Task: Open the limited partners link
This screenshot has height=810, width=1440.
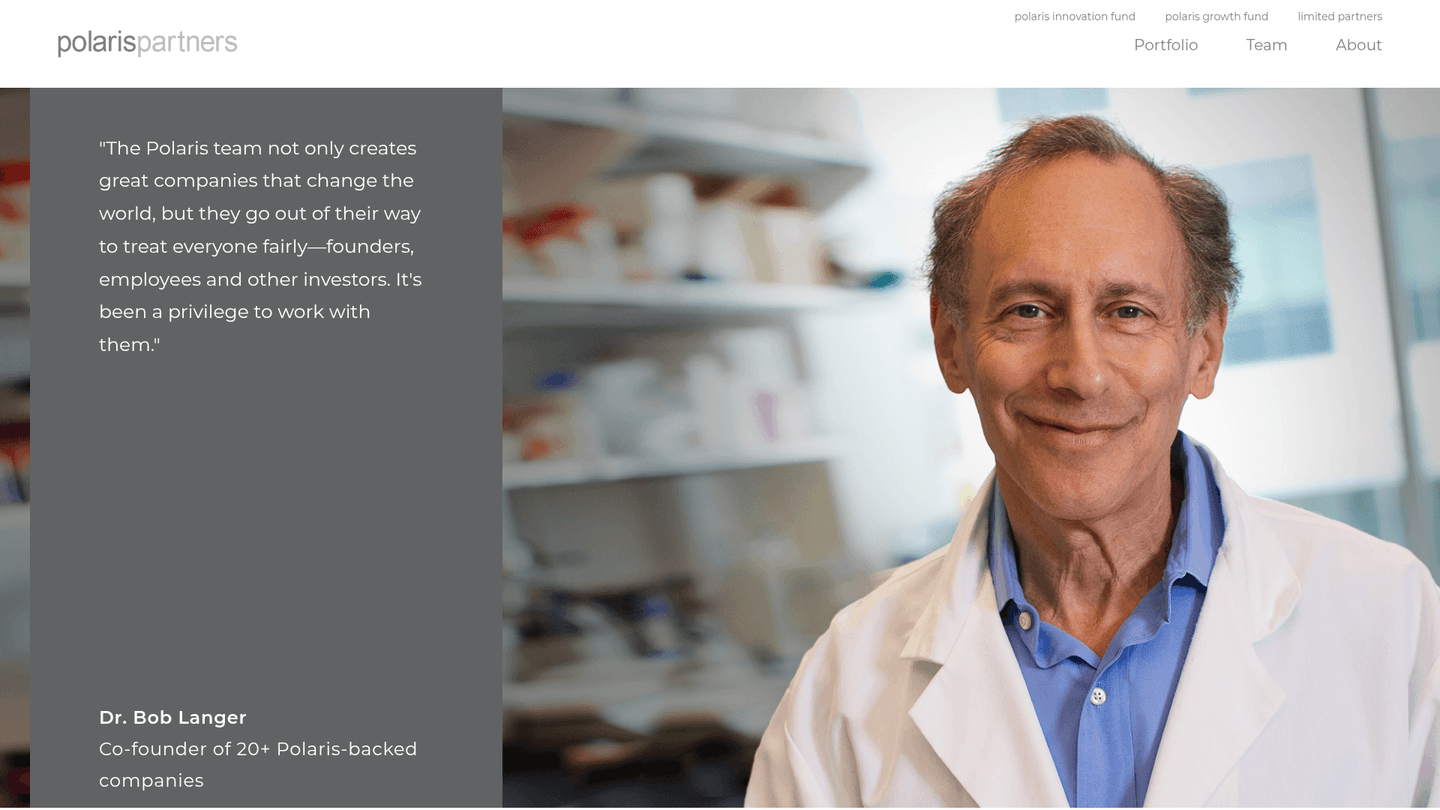Action: (1339, 16)
